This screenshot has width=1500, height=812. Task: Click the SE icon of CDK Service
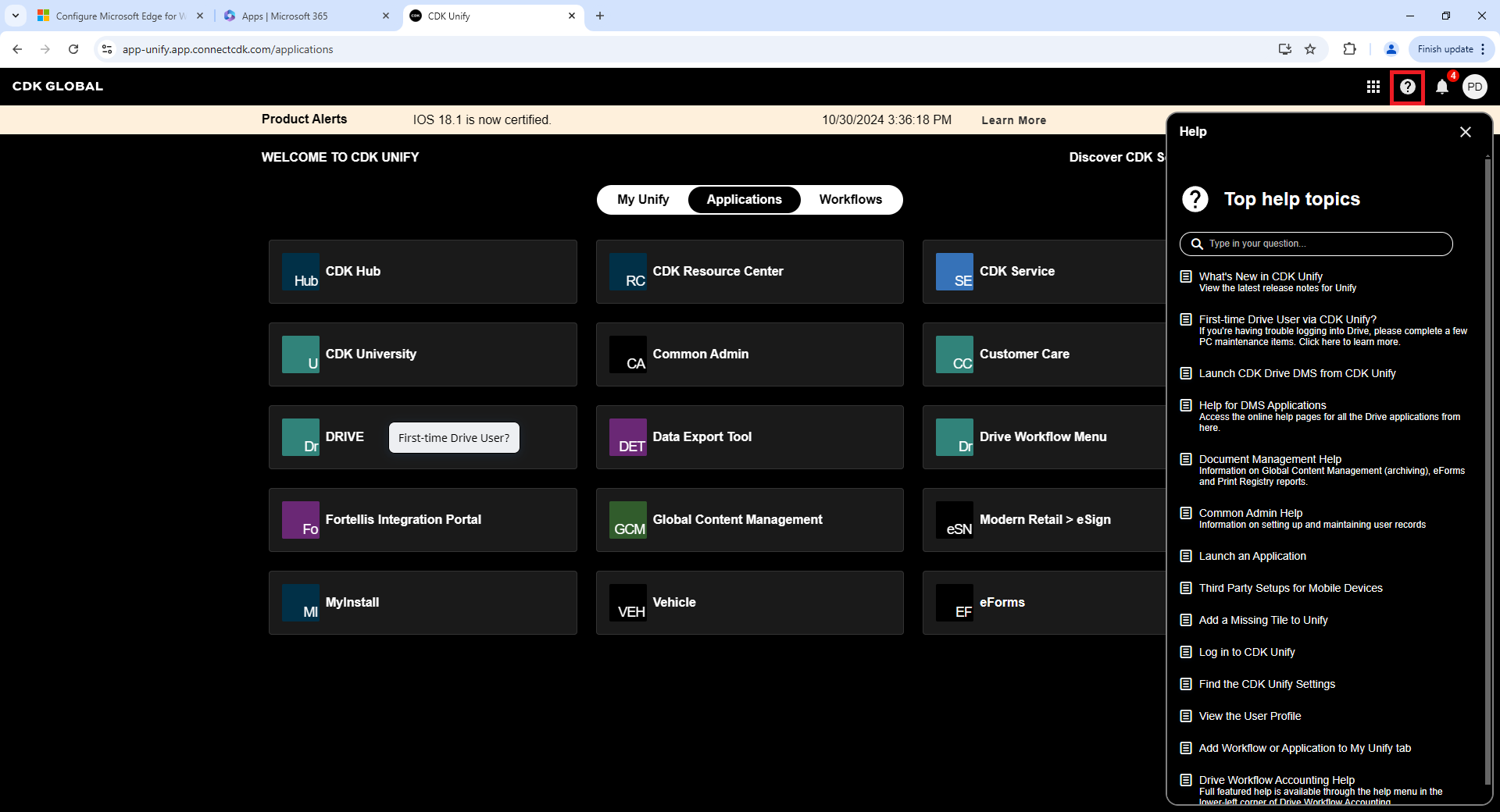click(955, 272)
